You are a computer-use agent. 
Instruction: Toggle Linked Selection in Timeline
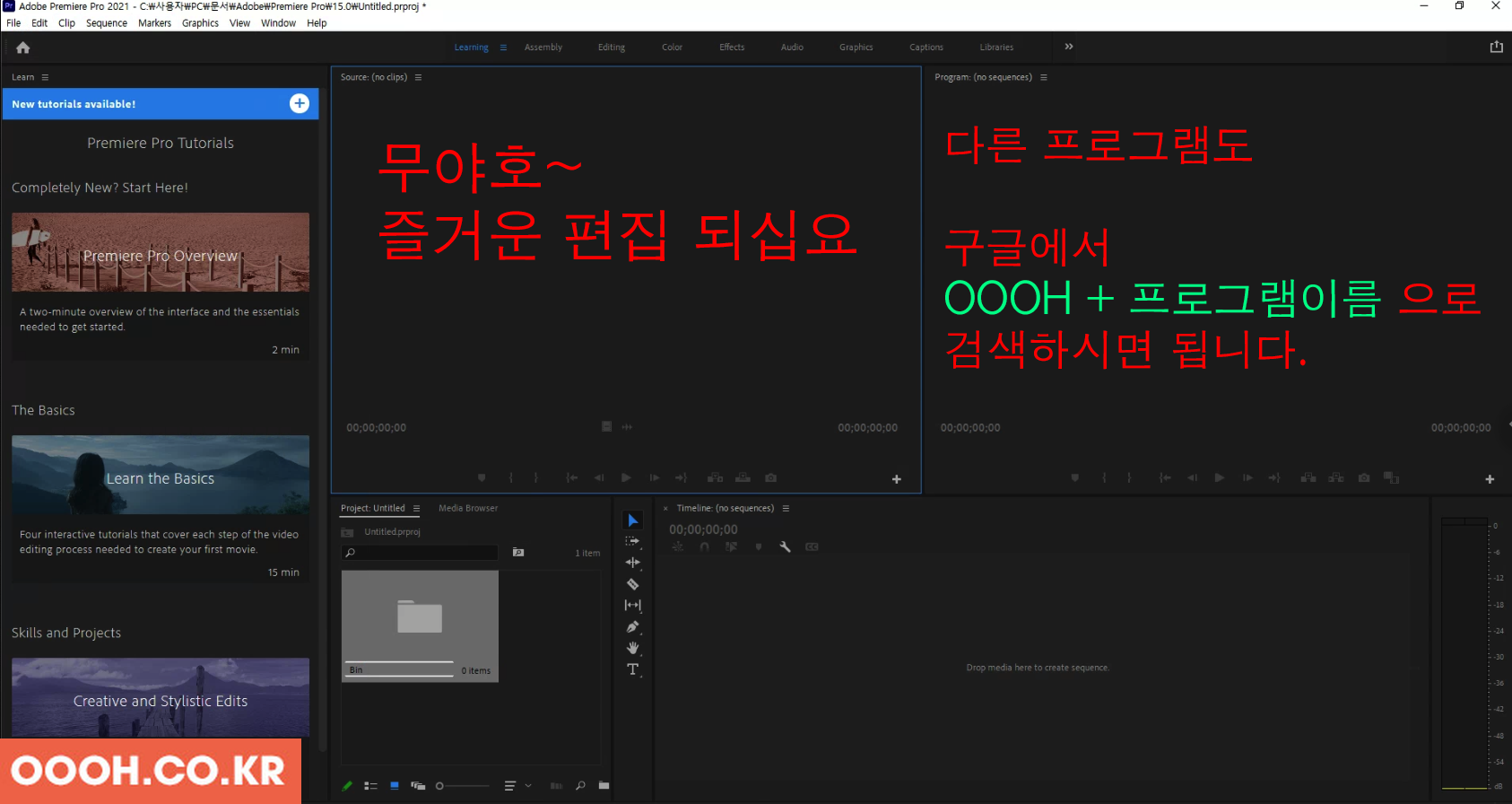coord(731,546)
